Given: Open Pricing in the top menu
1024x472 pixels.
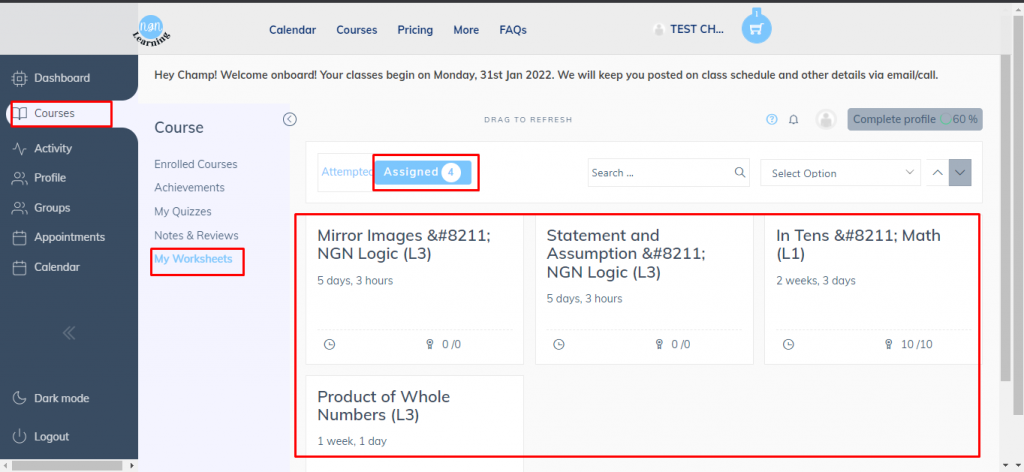Looking at the screenshot, I should coord(415,30).
